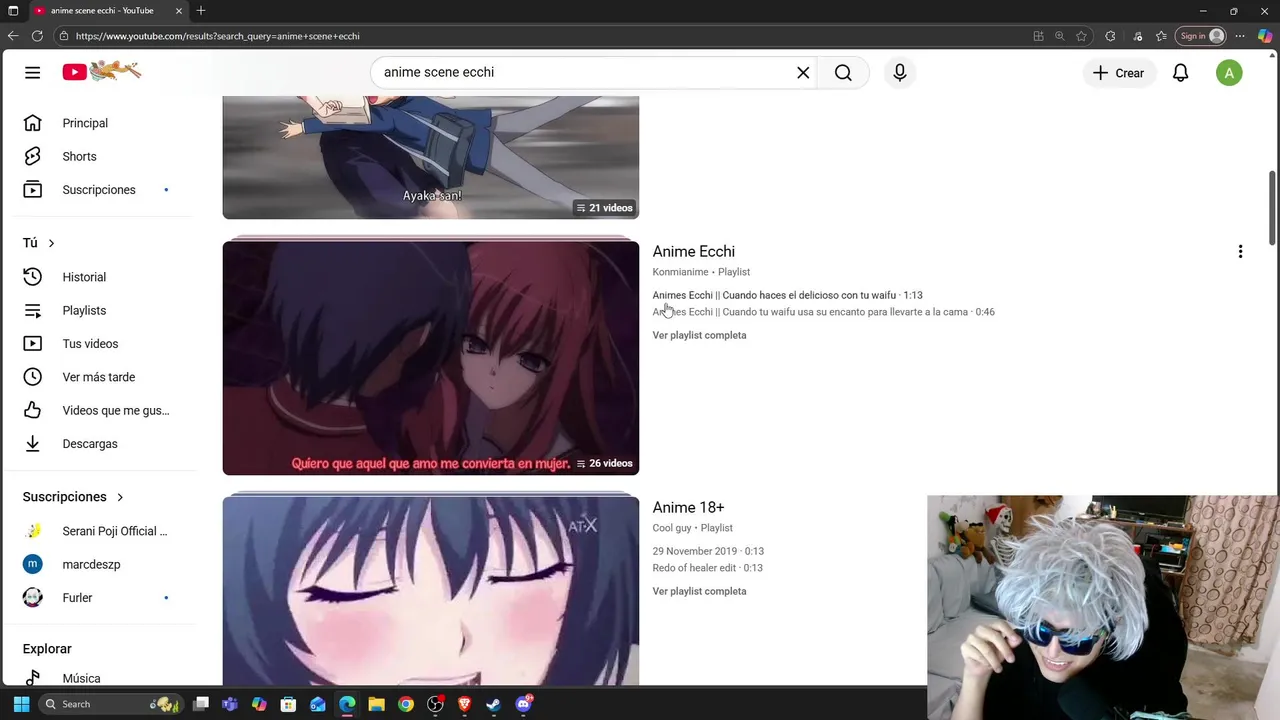Open the Cool guy channel link

[672, 528]
